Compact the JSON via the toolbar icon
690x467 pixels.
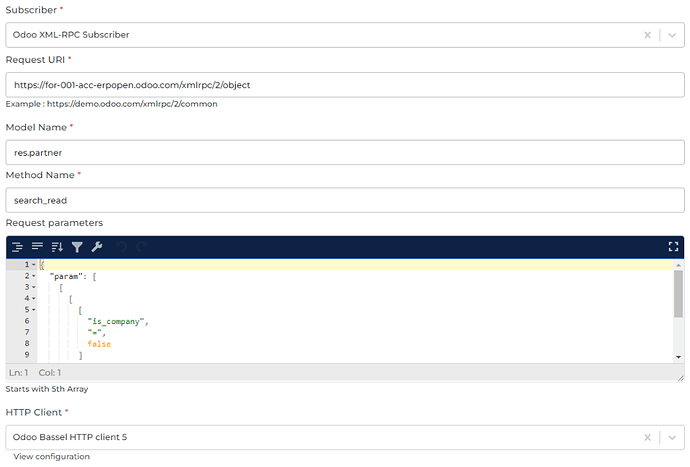tap(37, 247)
